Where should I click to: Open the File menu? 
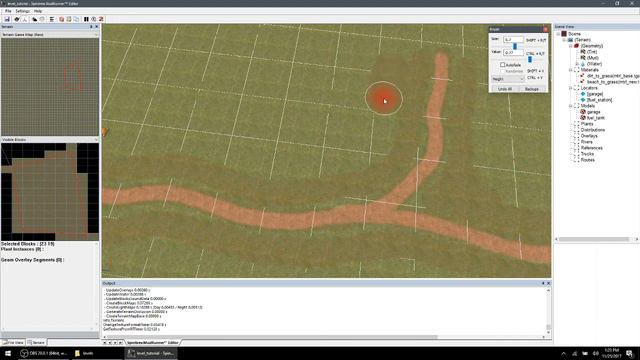(x=8, y=11)
